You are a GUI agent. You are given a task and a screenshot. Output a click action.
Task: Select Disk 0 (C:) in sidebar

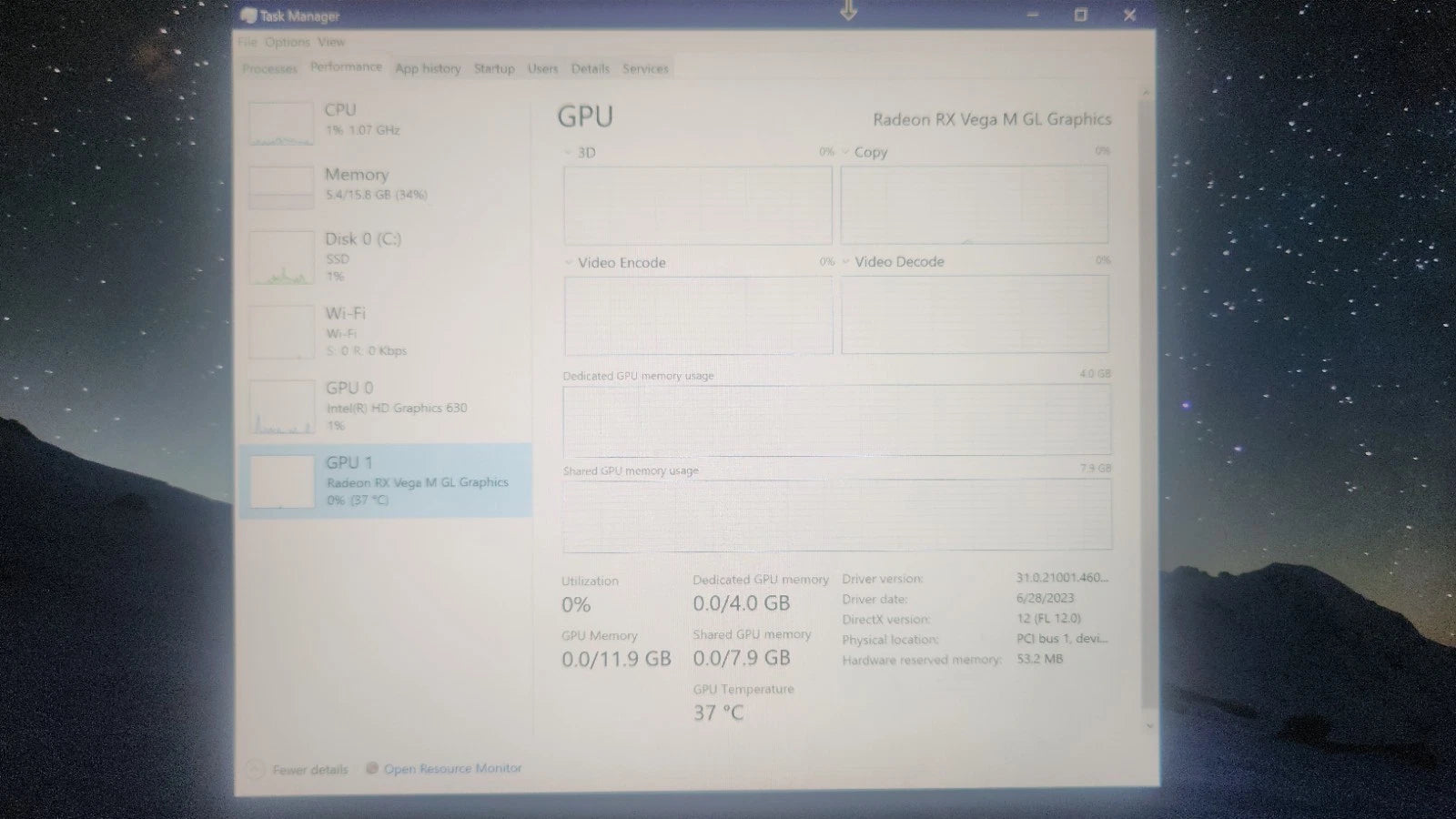click(363, 239)
